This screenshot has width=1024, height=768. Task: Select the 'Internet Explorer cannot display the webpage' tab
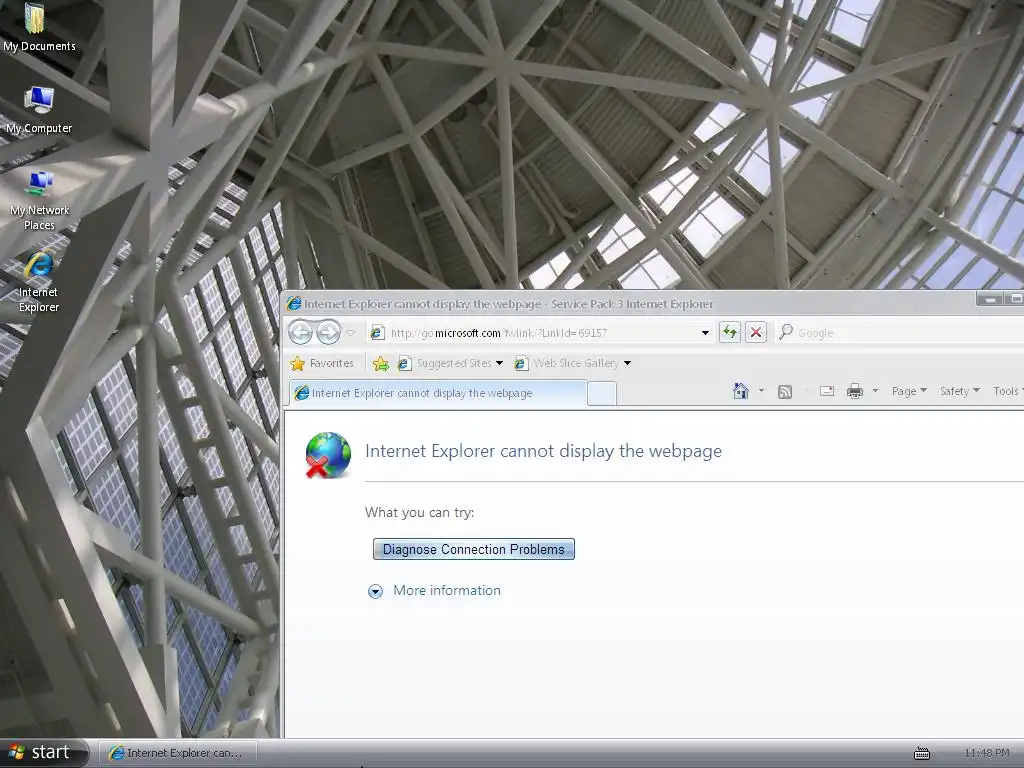[x=438, y=393]
